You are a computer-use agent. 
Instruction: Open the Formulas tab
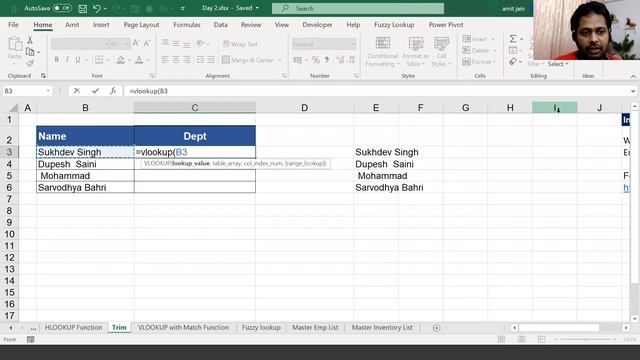click(x=187, y=25)
